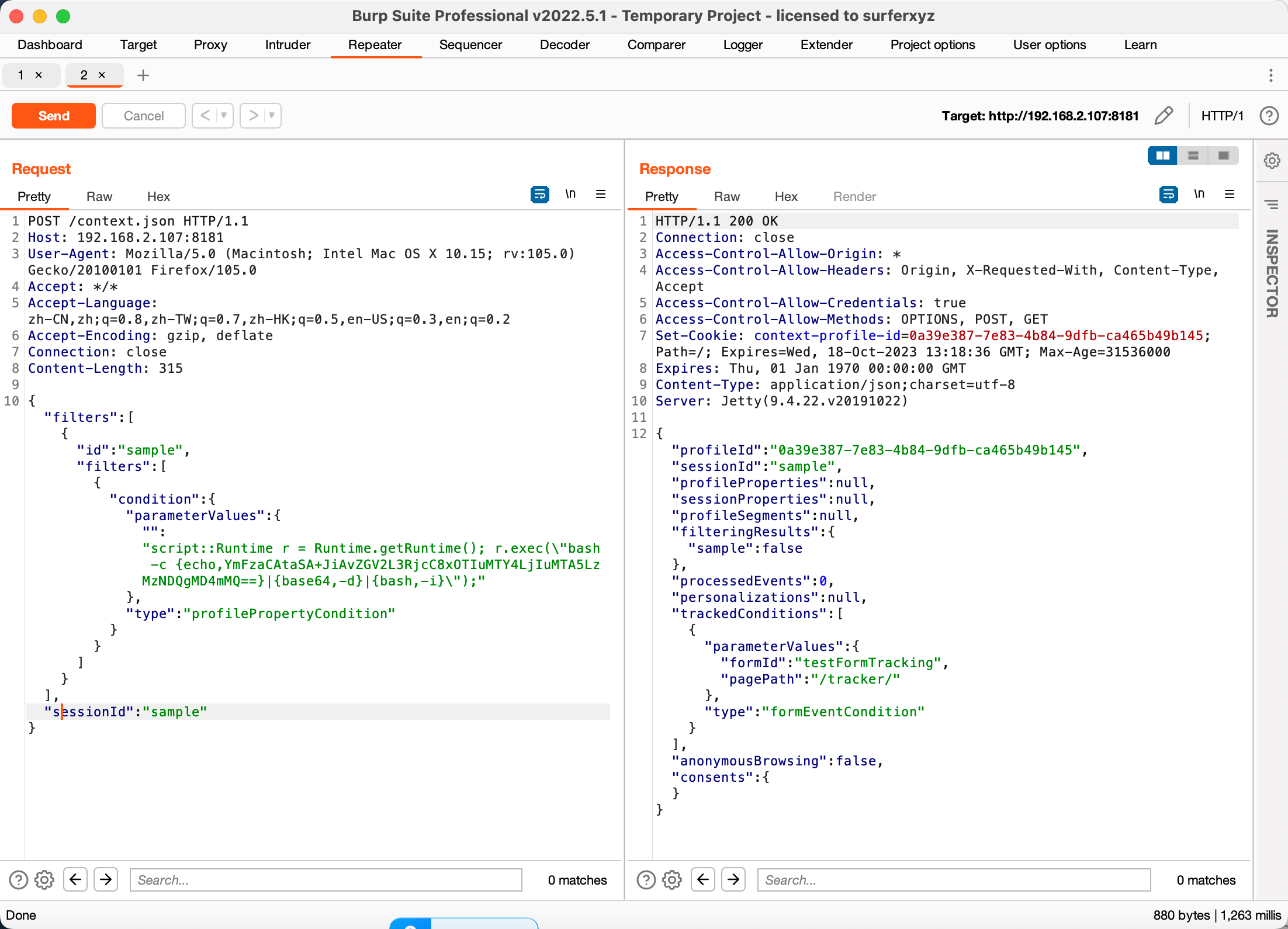Click request search previous match arrow

[75, 879]
